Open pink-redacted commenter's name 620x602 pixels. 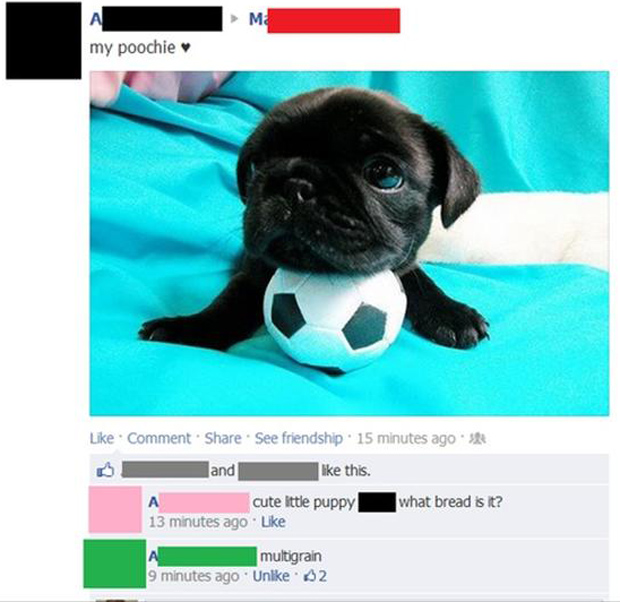coord(199,502)
